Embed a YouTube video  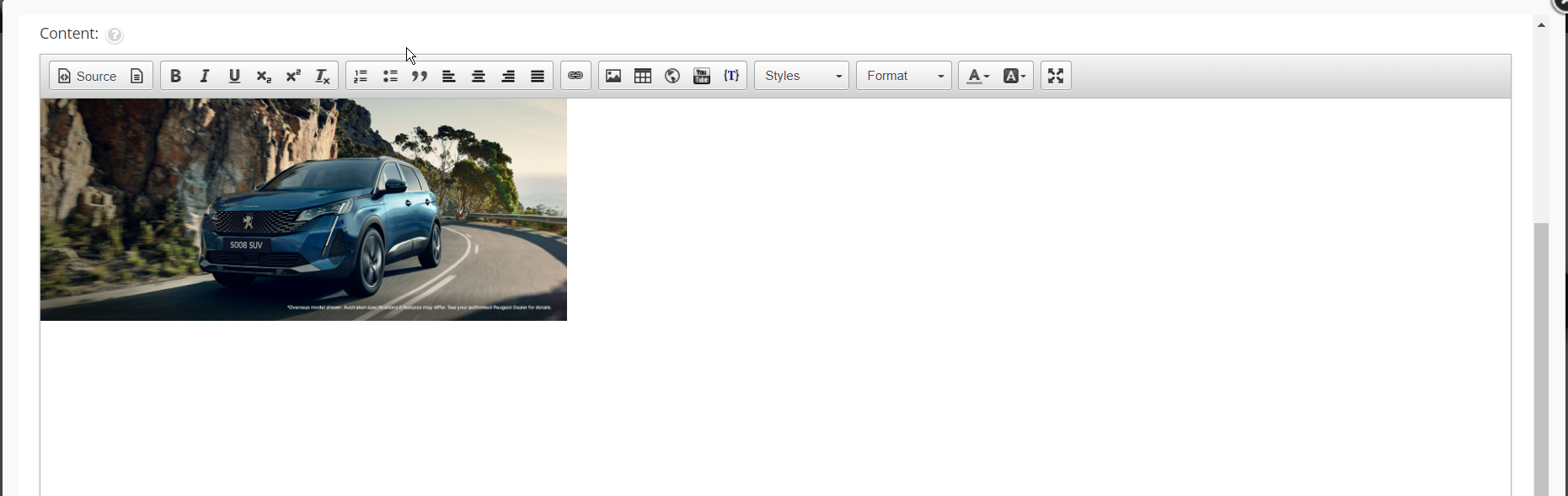[x=702, y=76]
